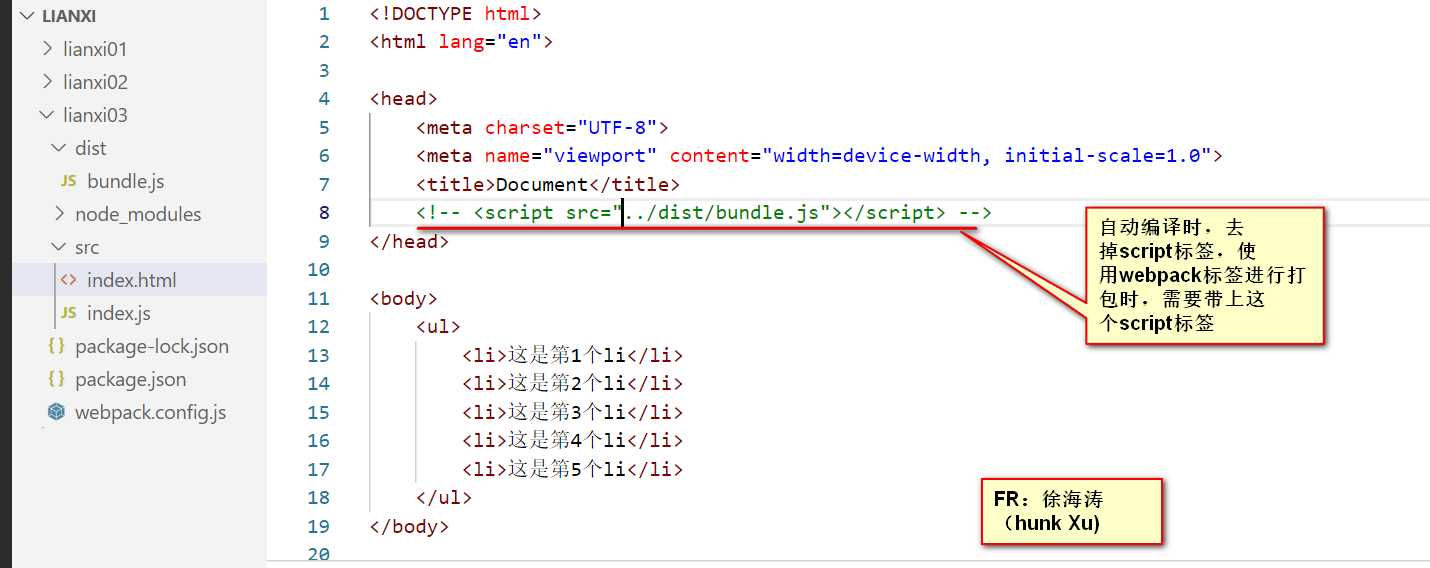
Task: Click the 这是第3个li list item line
Action: click(x=573, y=412)
